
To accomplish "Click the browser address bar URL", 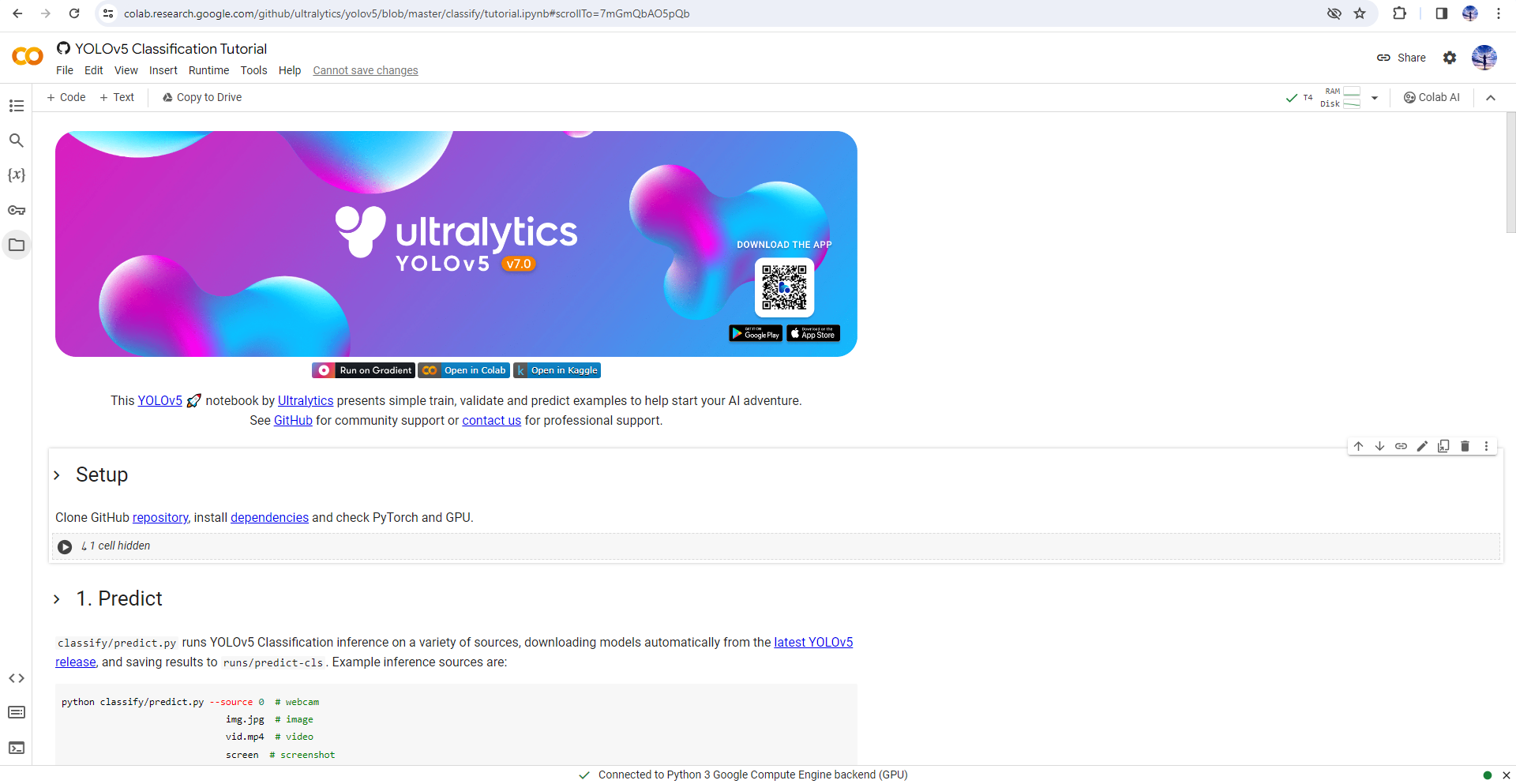I will (407, 13).
